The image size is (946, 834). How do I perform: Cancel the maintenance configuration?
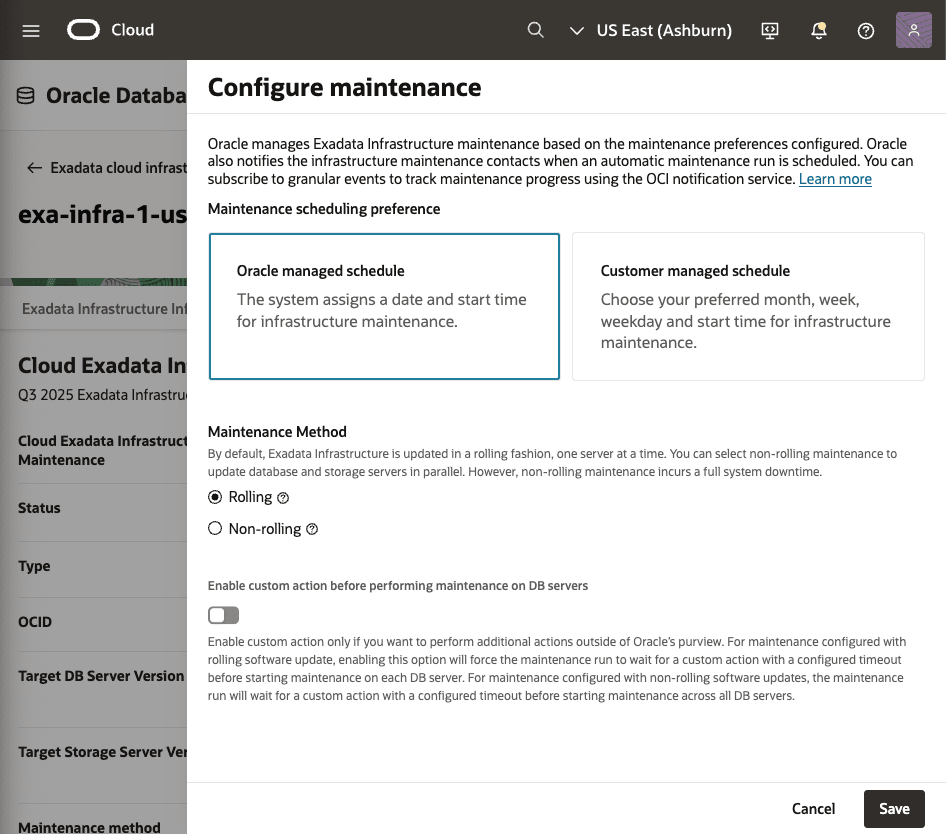point(813,808)
